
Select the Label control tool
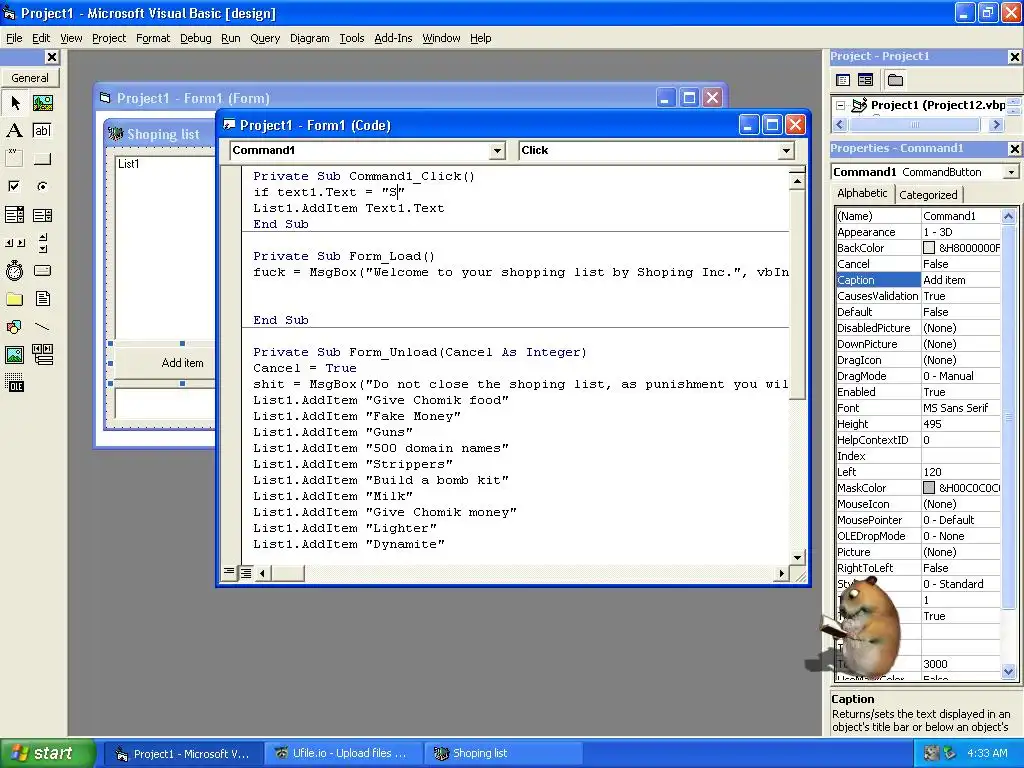[x=15, y=131]
